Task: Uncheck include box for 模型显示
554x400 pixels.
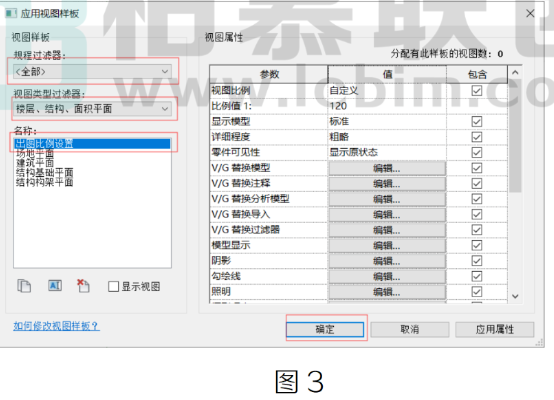Action: coord(477,245)
